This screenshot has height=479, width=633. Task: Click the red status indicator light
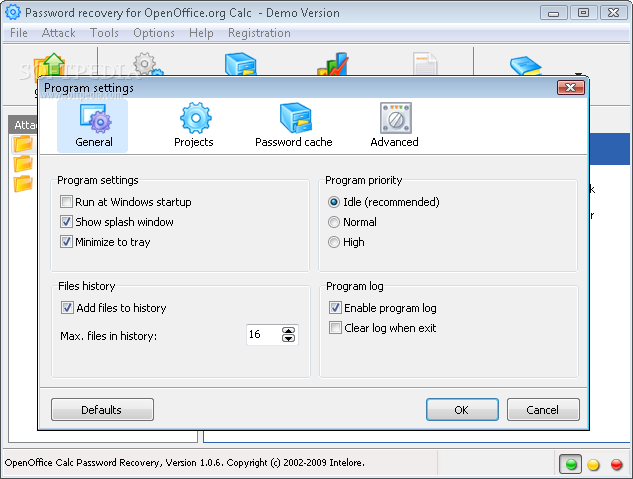[x=616, y=465]
